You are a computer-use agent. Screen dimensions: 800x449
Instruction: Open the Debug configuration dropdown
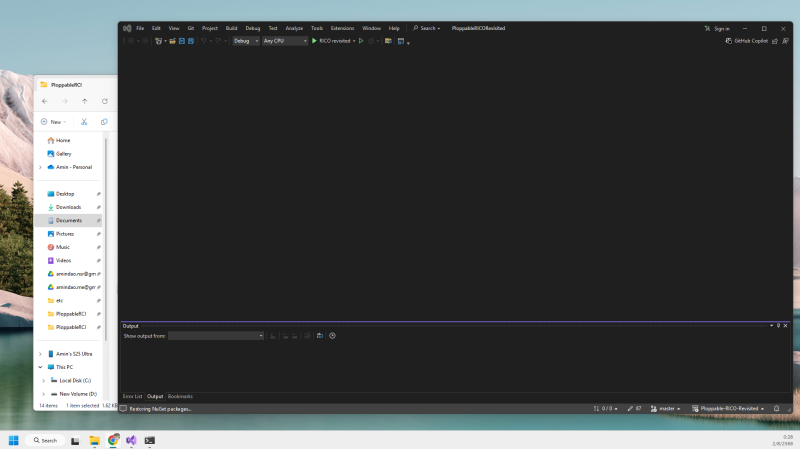(x=245, y=41)
